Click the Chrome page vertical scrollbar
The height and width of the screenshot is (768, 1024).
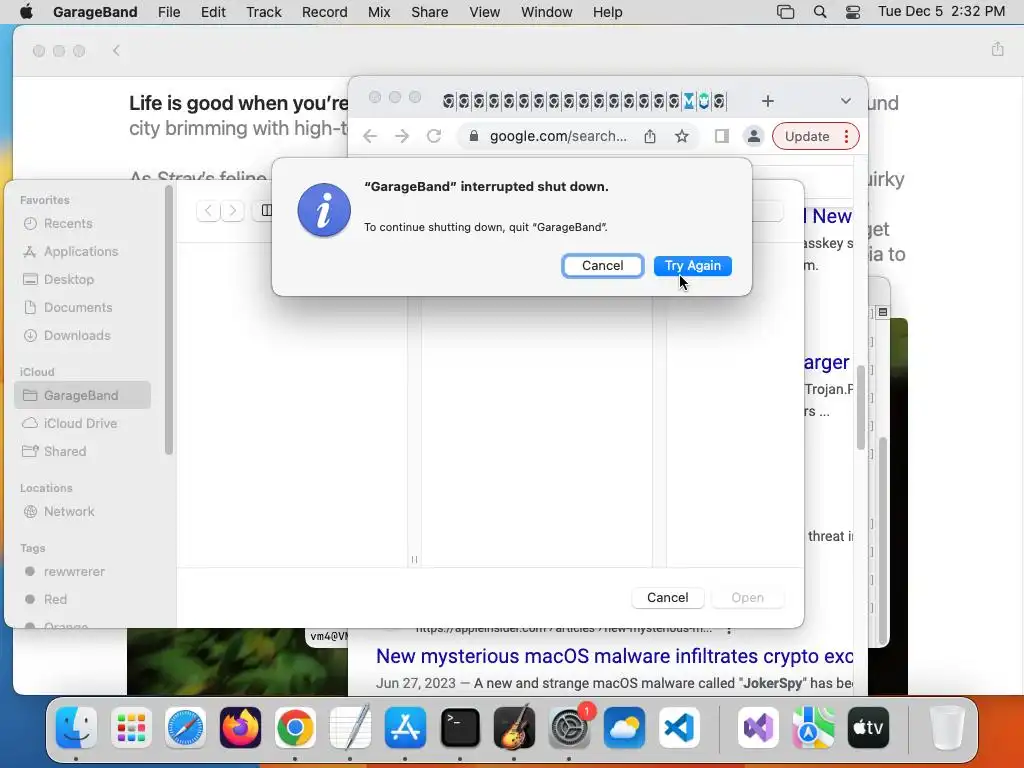pos(861,407)
